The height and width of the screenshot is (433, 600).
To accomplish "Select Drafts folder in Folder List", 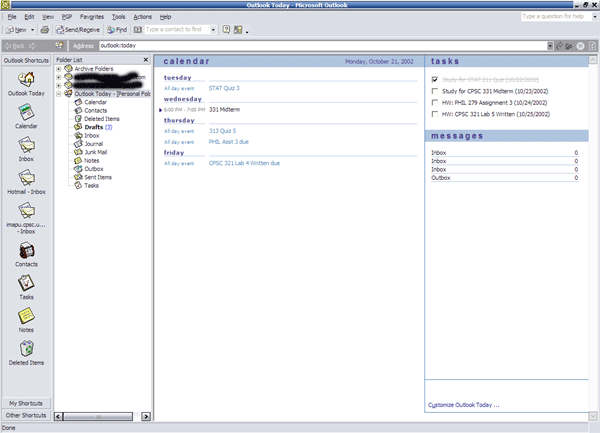I will 92,127.
